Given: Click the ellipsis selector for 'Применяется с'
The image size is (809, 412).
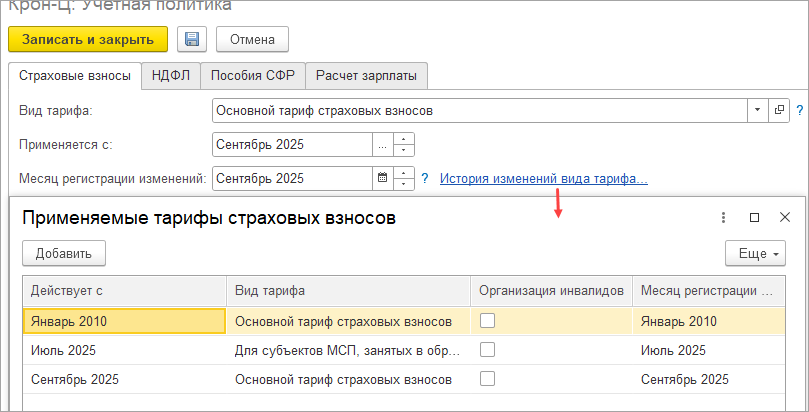Looking at the screenshot, I should (x=381, y=144).
